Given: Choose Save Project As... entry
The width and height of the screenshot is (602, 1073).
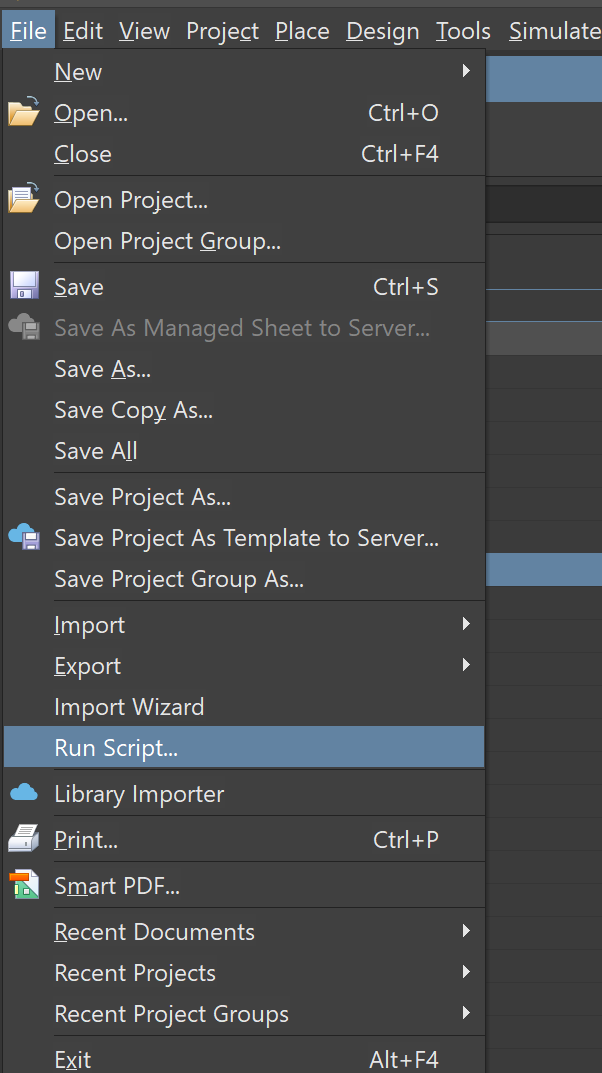Looking at the screenshot, I should [244, 496].
